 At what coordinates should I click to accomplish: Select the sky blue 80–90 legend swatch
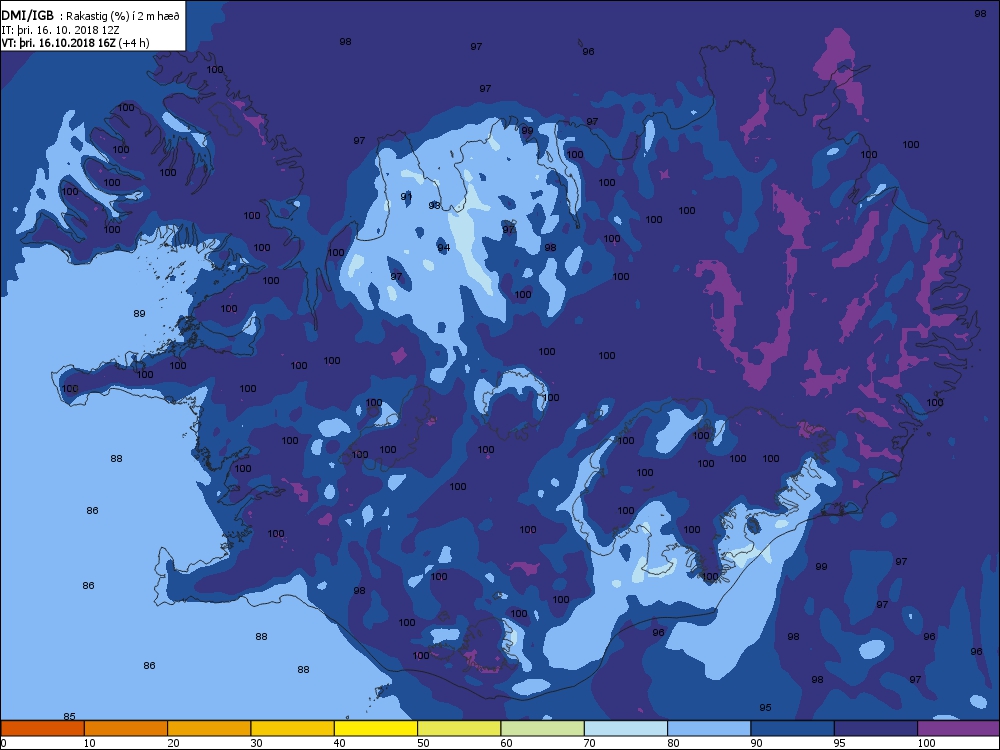[709, 728]
